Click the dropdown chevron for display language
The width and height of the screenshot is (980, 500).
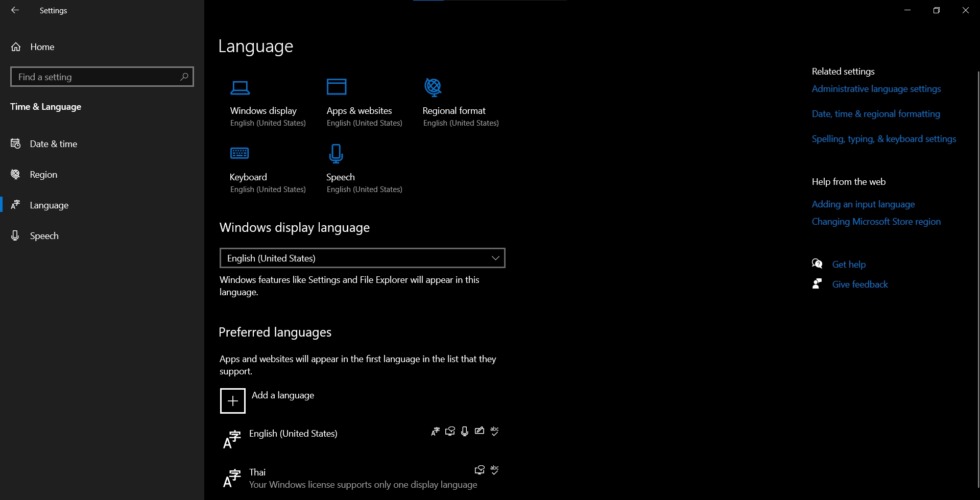[x=496, y=258]
